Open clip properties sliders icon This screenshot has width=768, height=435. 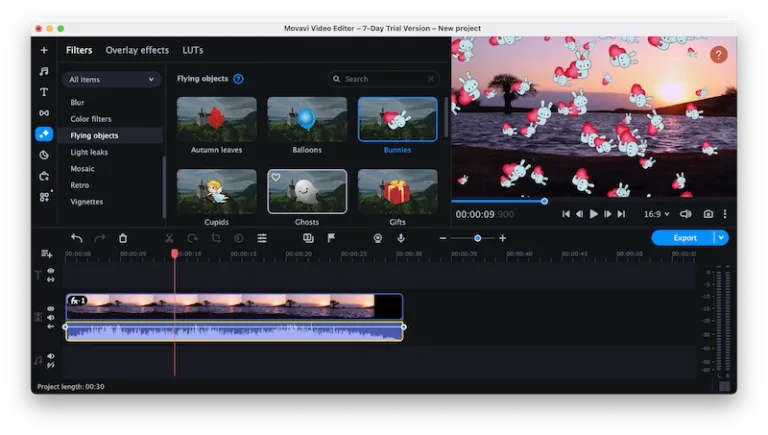262,238
